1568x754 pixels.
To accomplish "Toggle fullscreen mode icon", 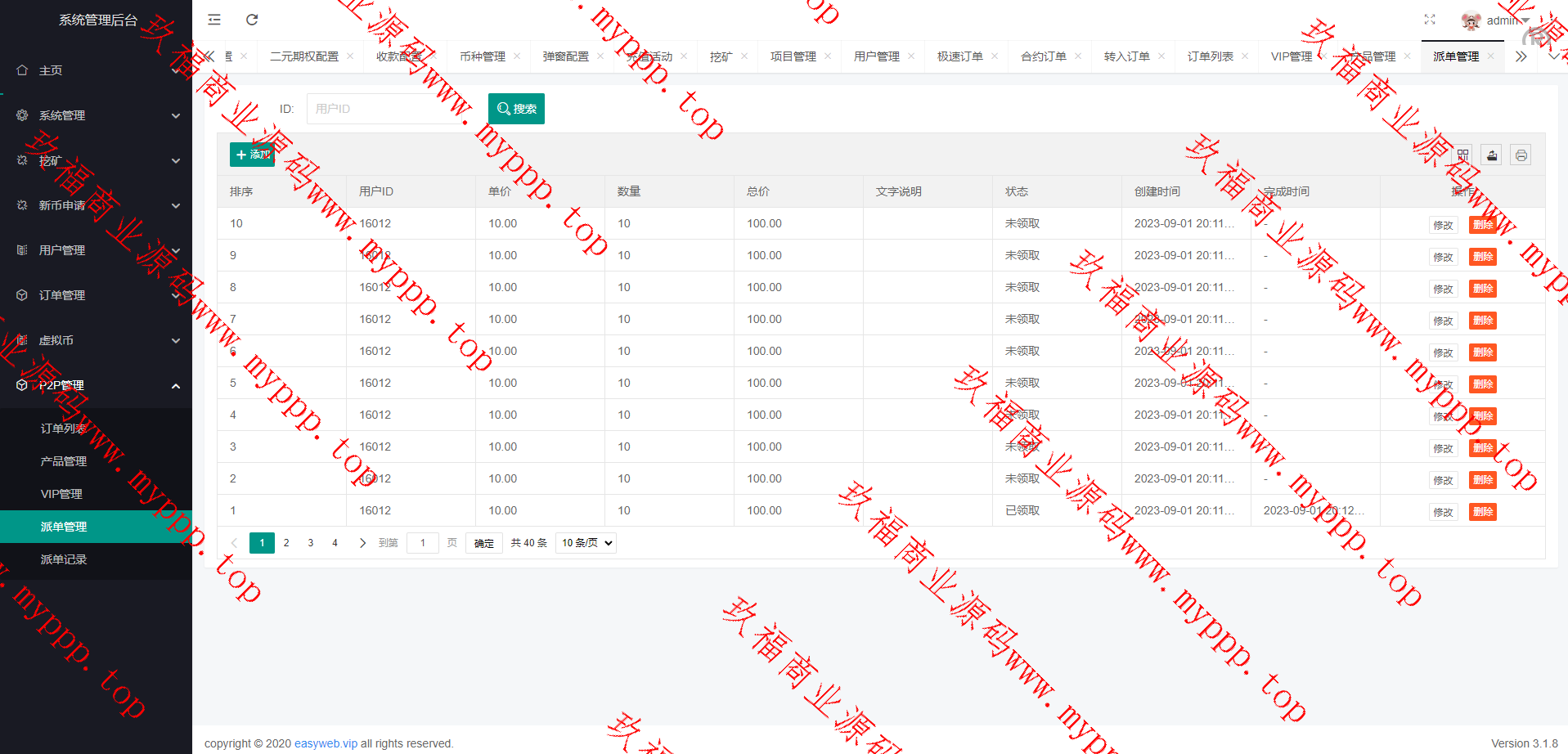I will [1430, 20].
